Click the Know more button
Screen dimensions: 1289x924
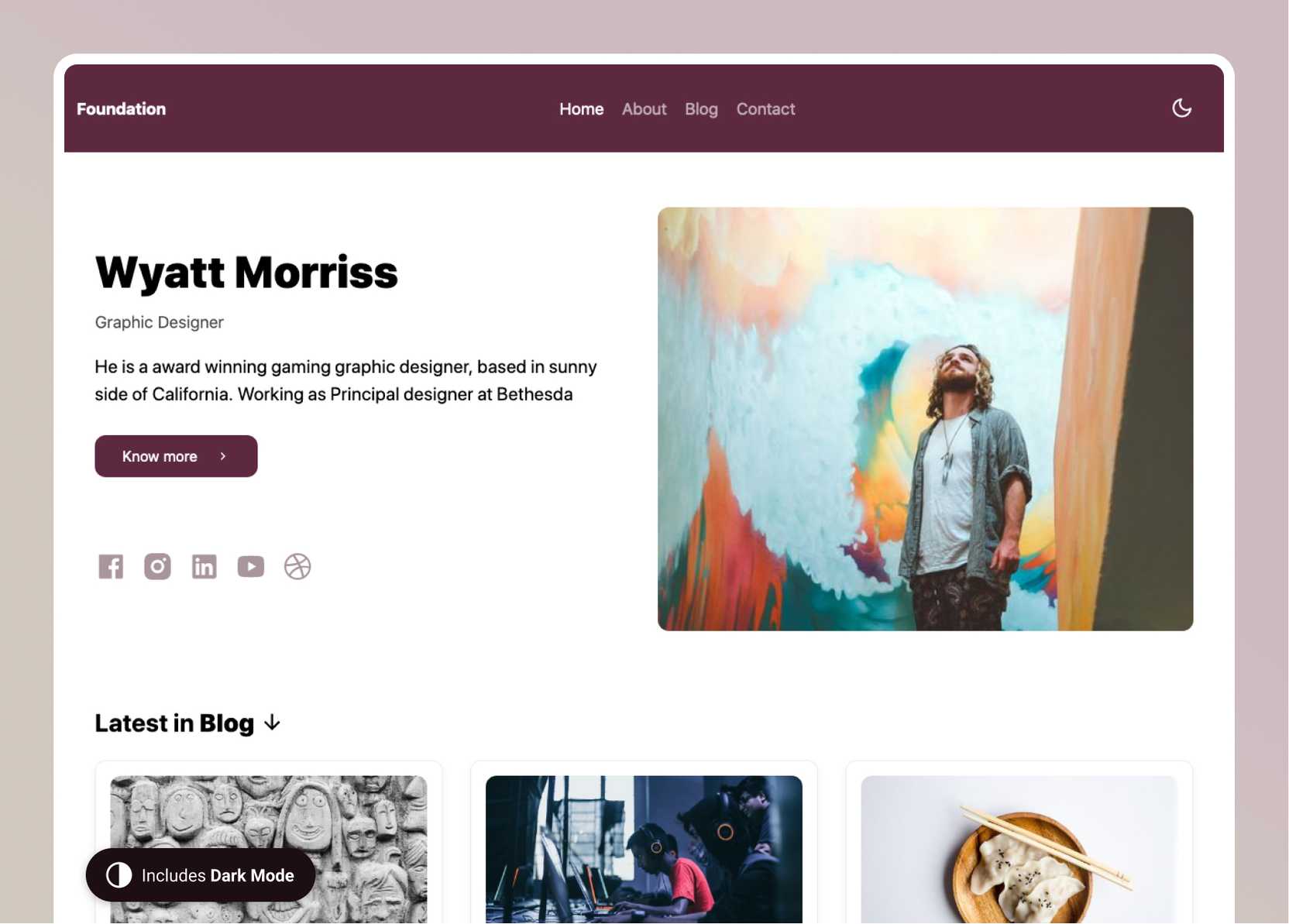(176, 456)
